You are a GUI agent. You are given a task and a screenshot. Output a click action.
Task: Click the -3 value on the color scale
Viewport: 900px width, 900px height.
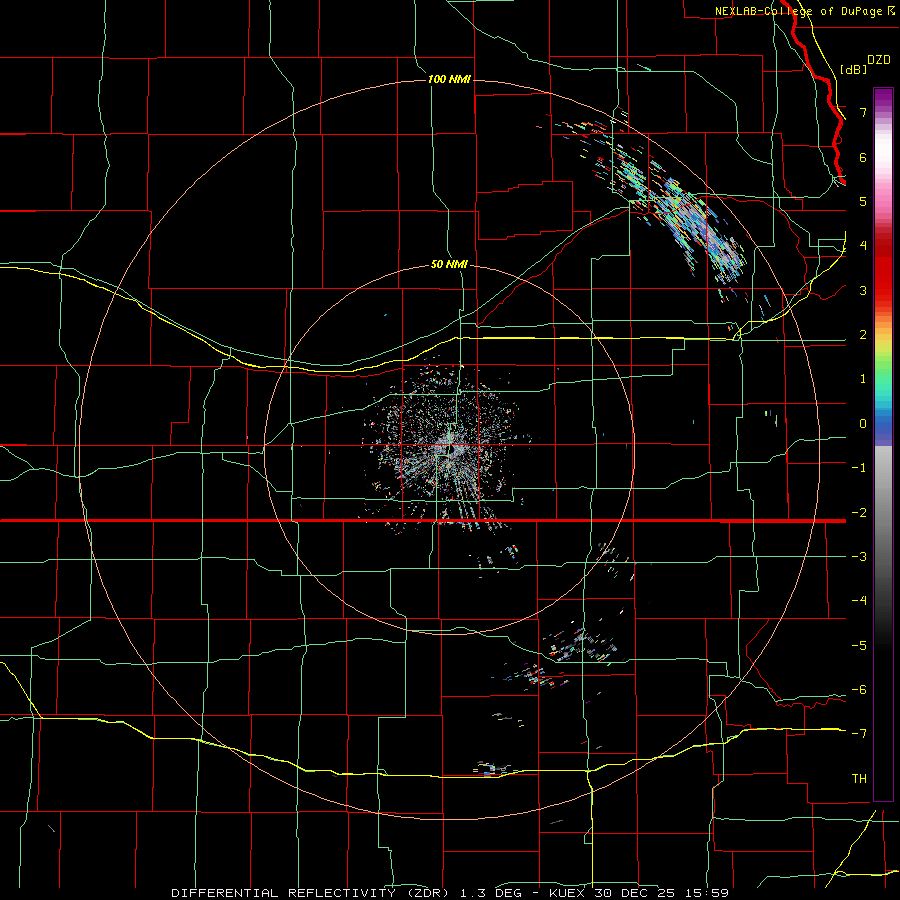(x=859, y=557)
